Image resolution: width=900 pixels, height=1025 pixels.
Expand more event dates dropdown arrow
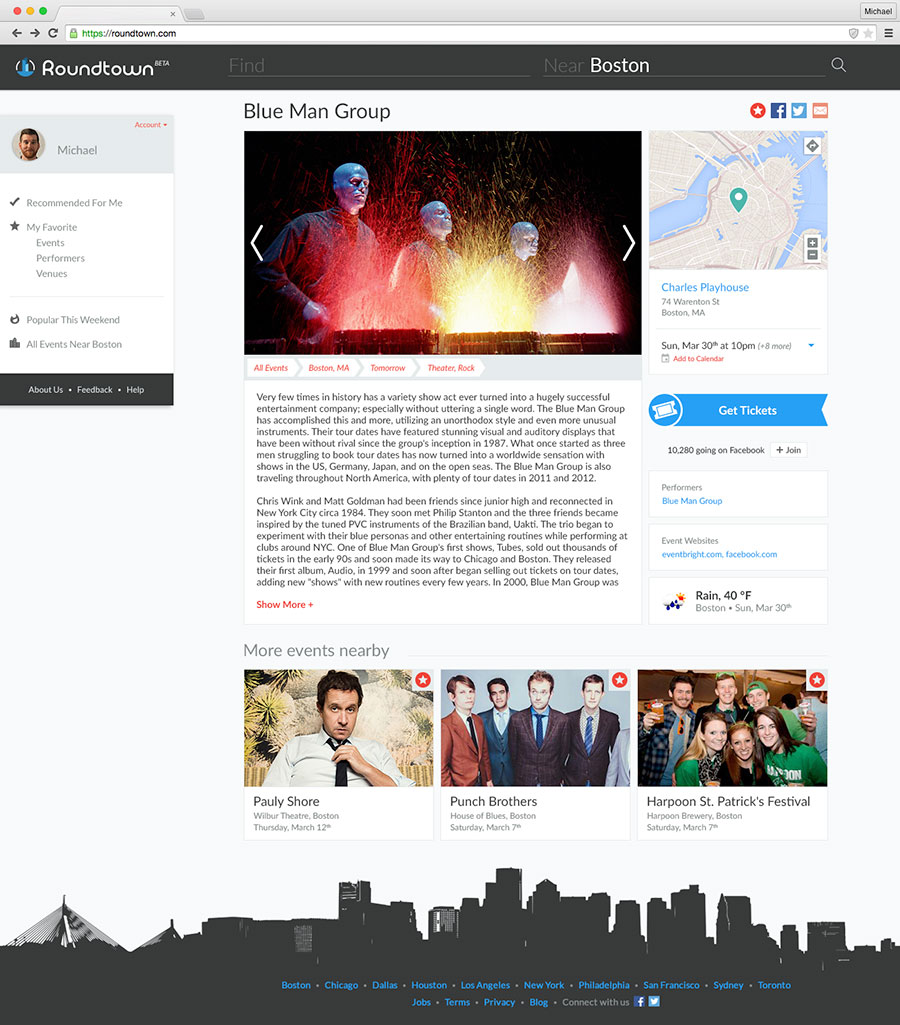tap(811, 345)
